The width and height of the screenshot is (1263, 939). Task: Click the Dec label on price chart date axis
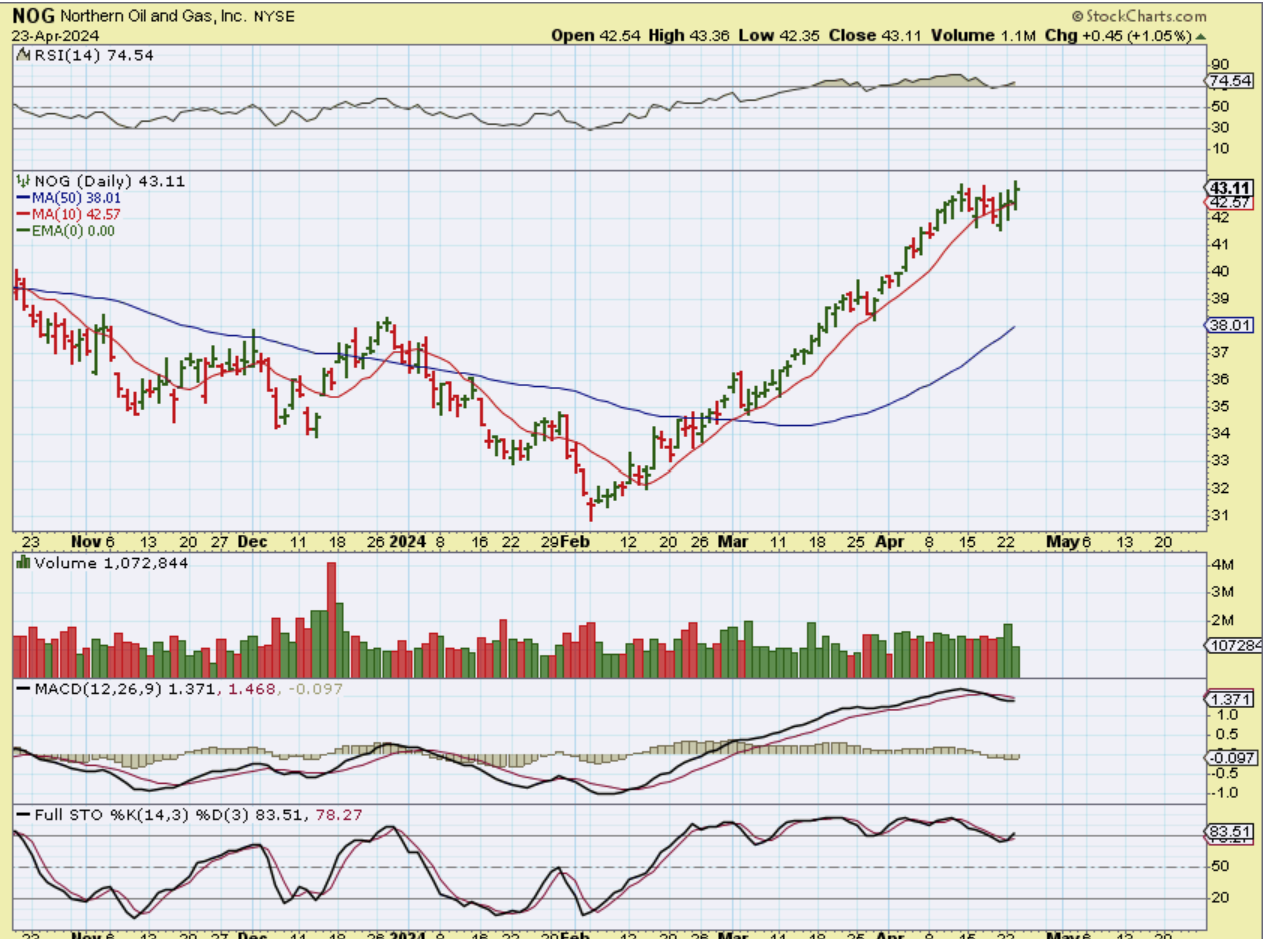coord(253,541)
